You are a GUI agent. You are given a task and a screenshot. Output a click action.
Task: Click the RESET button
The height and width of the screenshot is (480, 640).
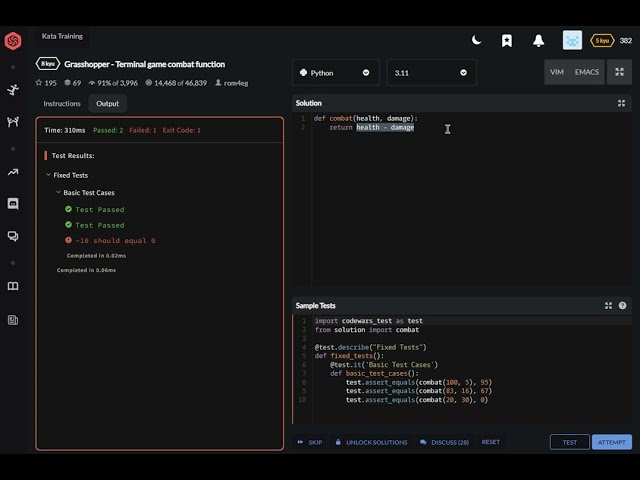pyautogui.click(x=491, y=442)
